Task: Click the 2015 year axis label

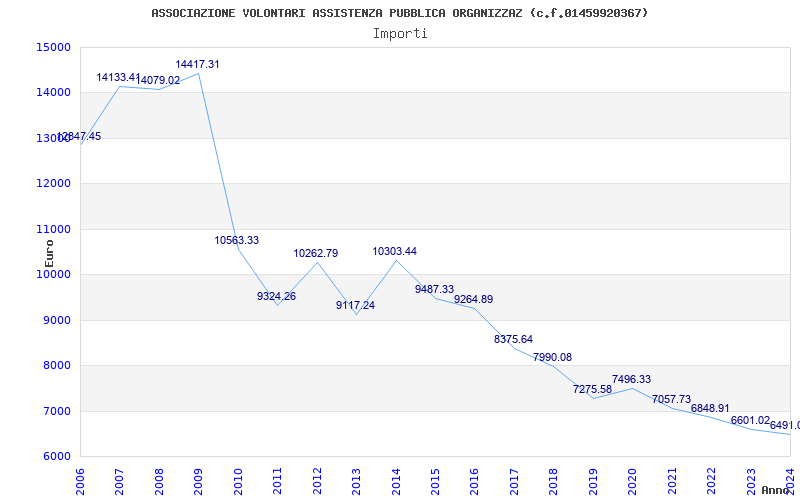Action: coord(435,480)
